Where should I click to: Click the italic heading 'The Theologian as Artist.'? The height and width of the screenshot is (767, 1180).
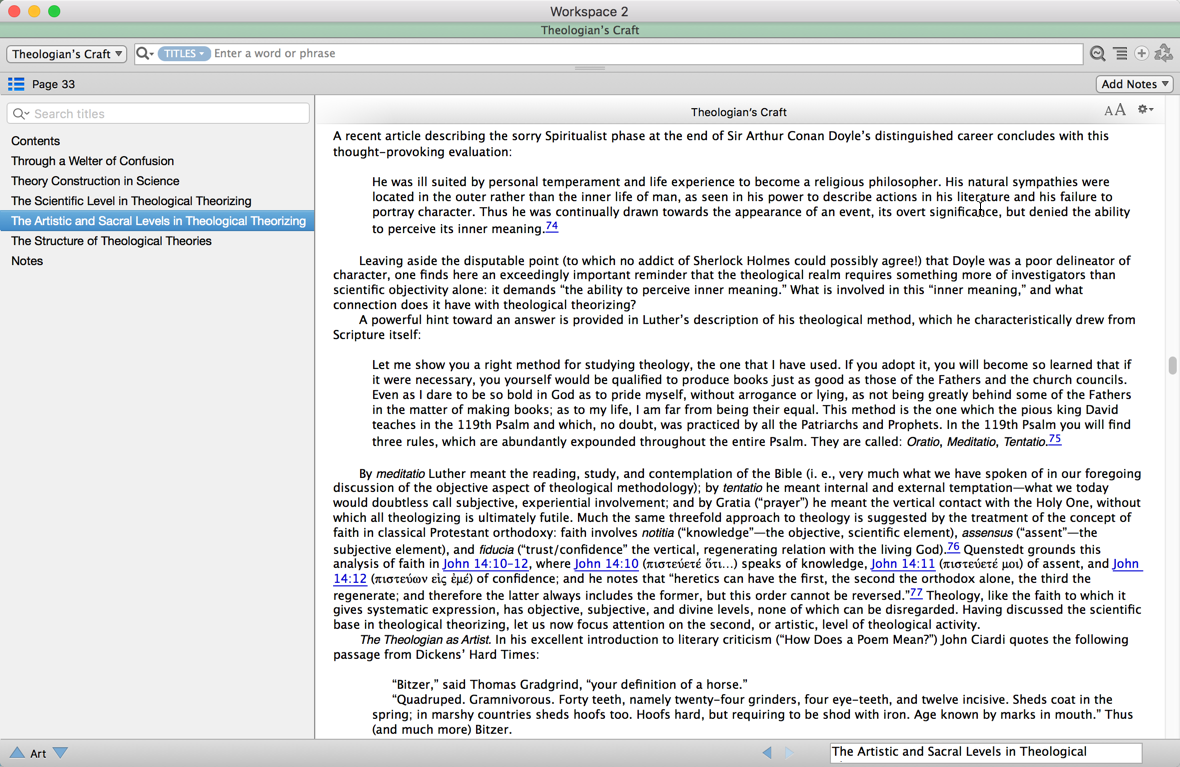(425, 640)
